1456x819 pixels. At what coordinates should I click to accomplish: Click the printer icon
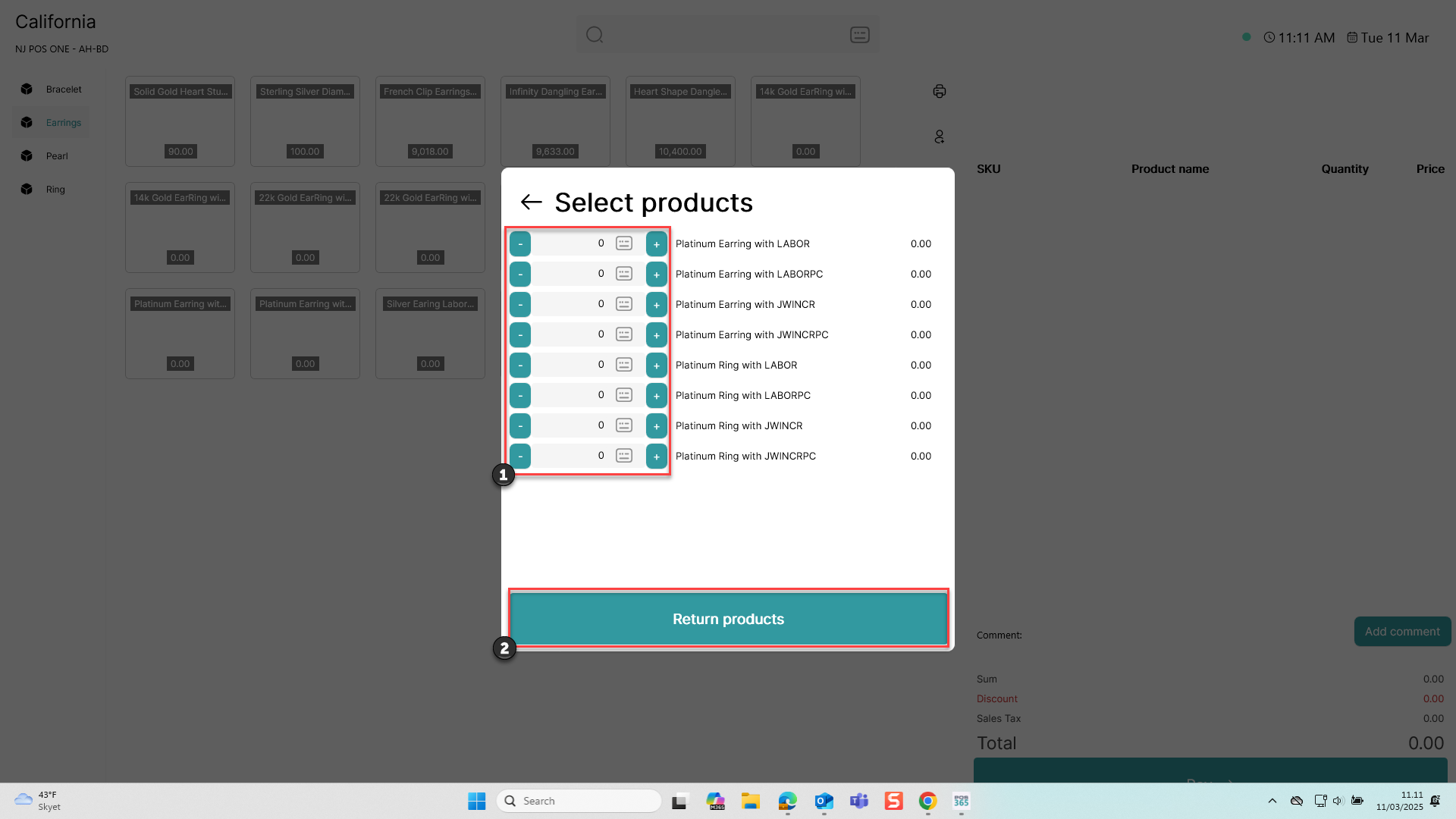tap(940, 91)
